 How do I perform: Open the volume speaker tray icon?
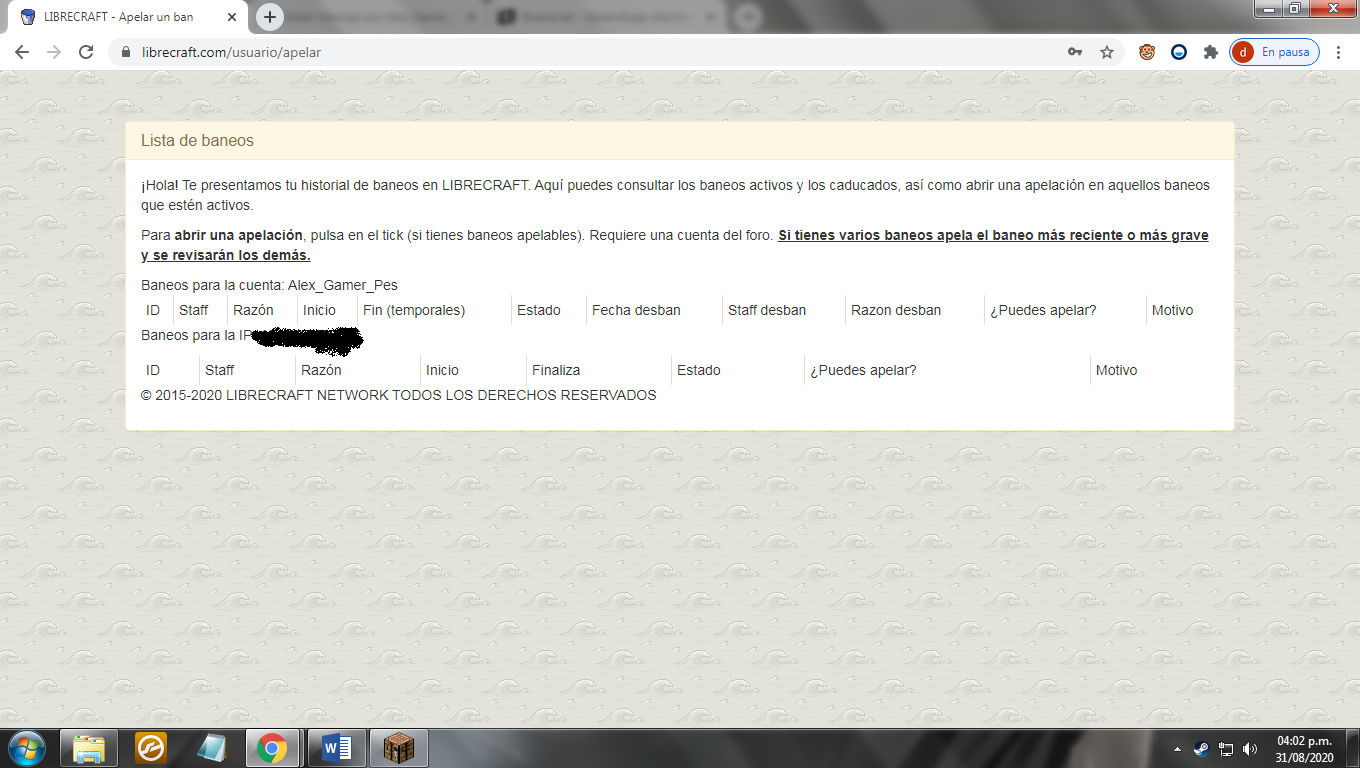click(x=1249, y=749)
